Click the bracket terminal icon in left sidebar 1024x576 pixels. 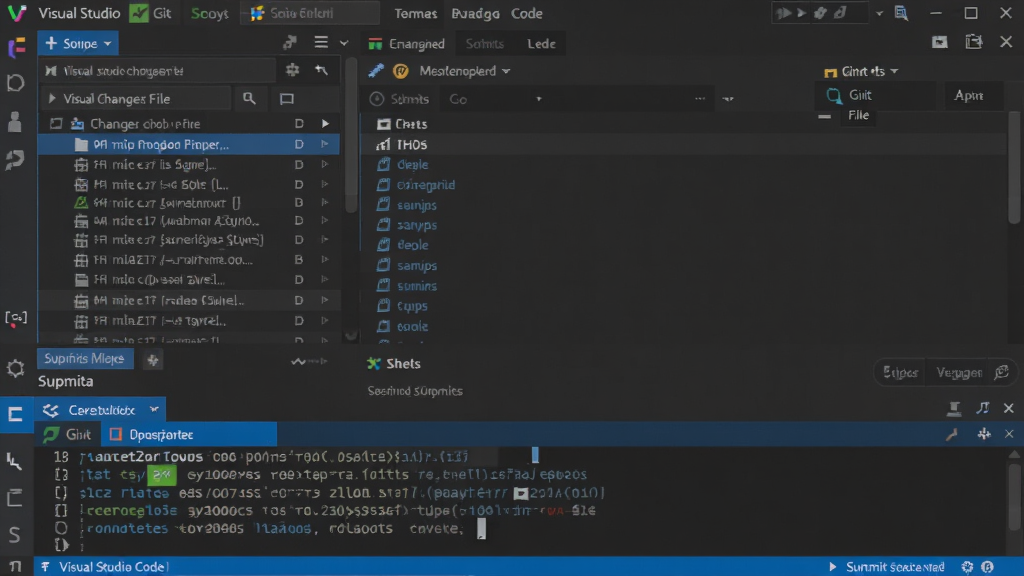point(16,319)
